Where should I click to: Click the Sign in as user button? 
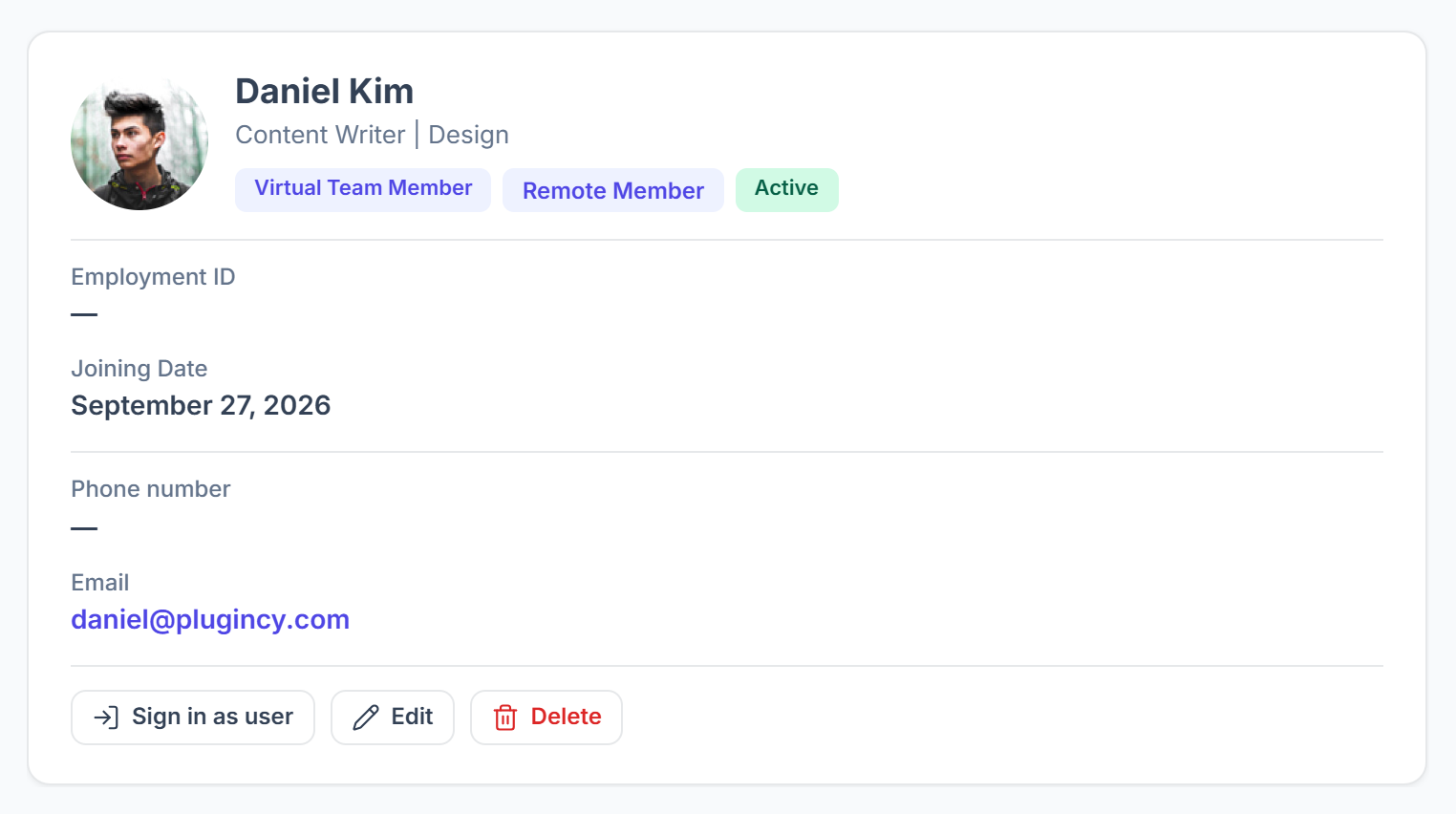(x=193, y=718)
